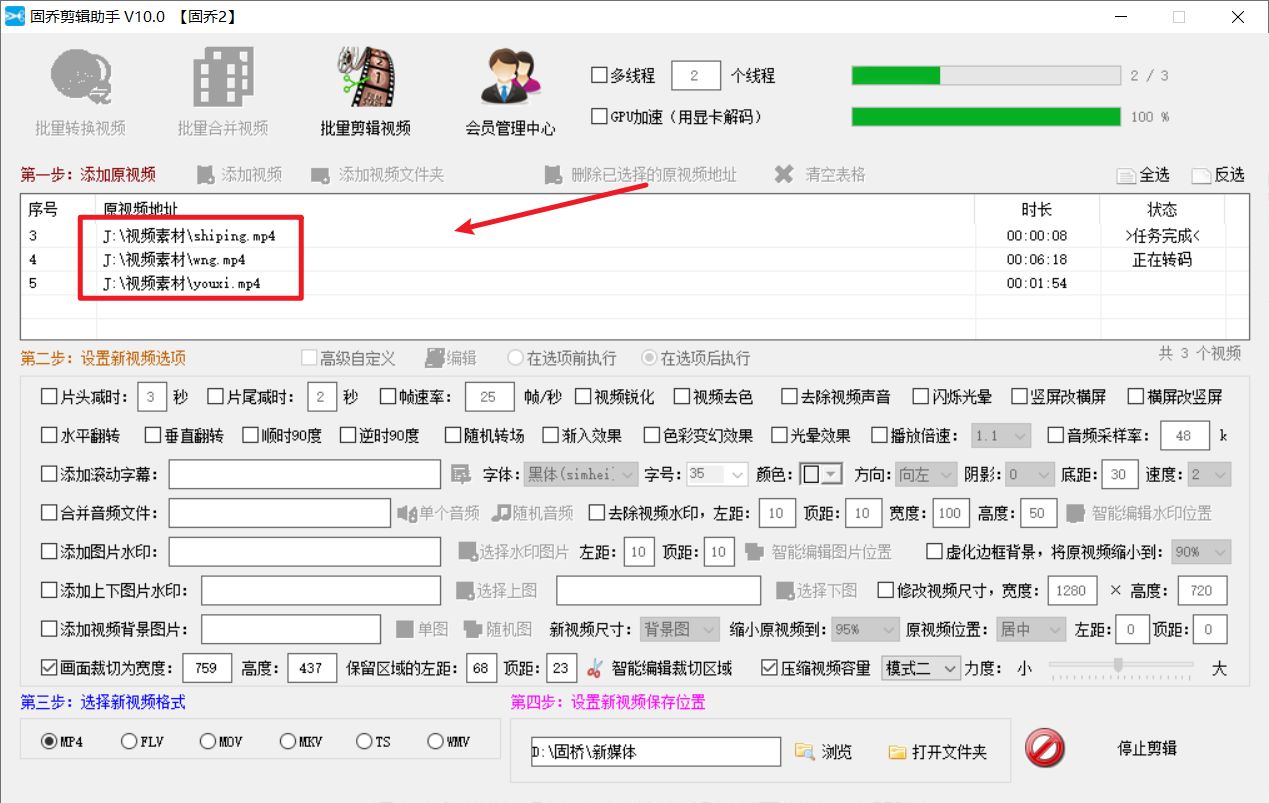The image size is (1269, 803).
Task: Click the 停止剪辑 button label
Action: click(1147, 749)
